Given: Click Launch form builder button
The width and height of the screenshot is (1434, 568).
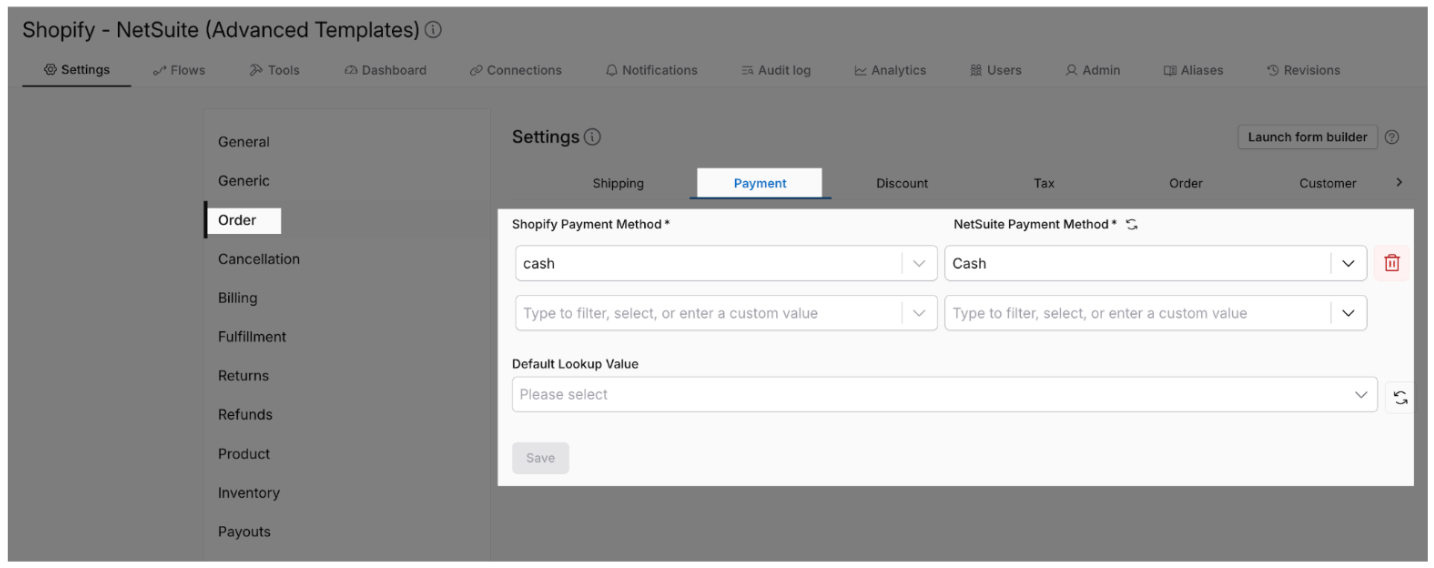Looking at the screenshot, I should click(1307, 137).
